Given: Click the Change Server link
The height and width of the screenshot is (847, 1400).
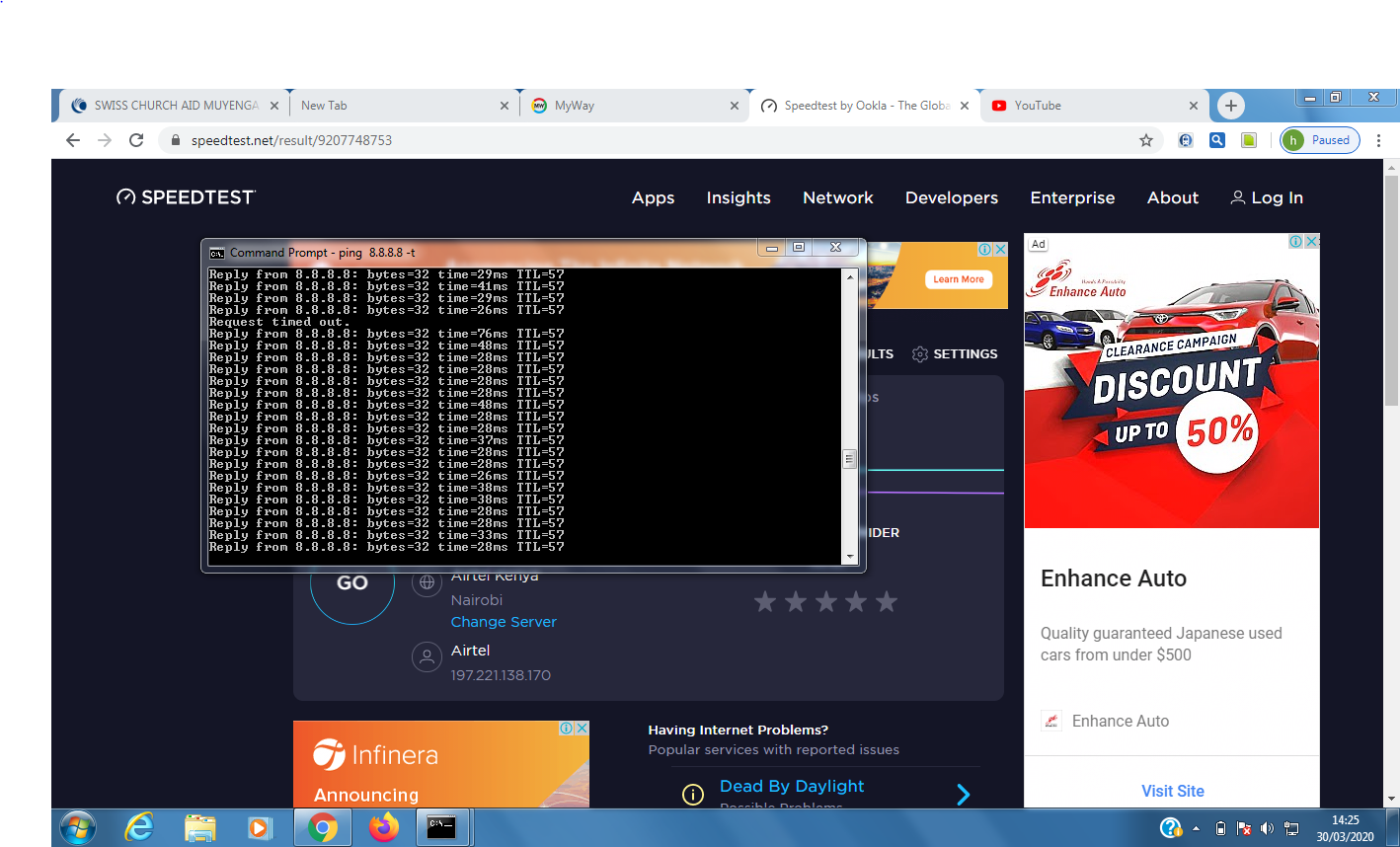Looking at the screenshot, I should (x=504, y=622).
